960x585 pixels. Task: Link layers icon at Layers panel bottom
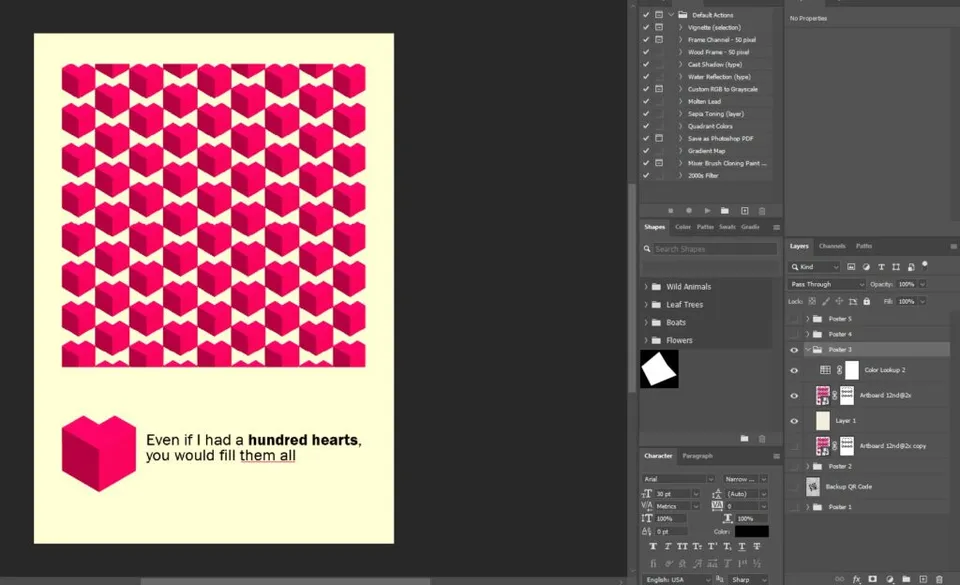(x=839, y=579)
